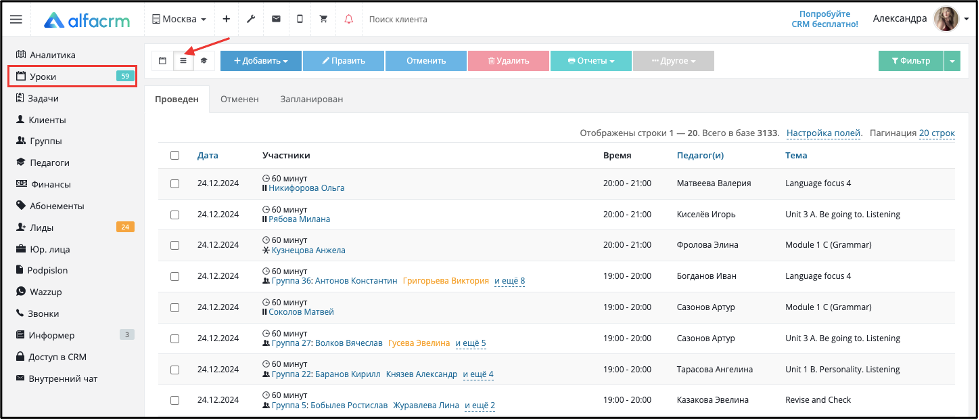Open the Настройка полей link
This screenshot has height=420, width=979.
click(x=824, y=133)
